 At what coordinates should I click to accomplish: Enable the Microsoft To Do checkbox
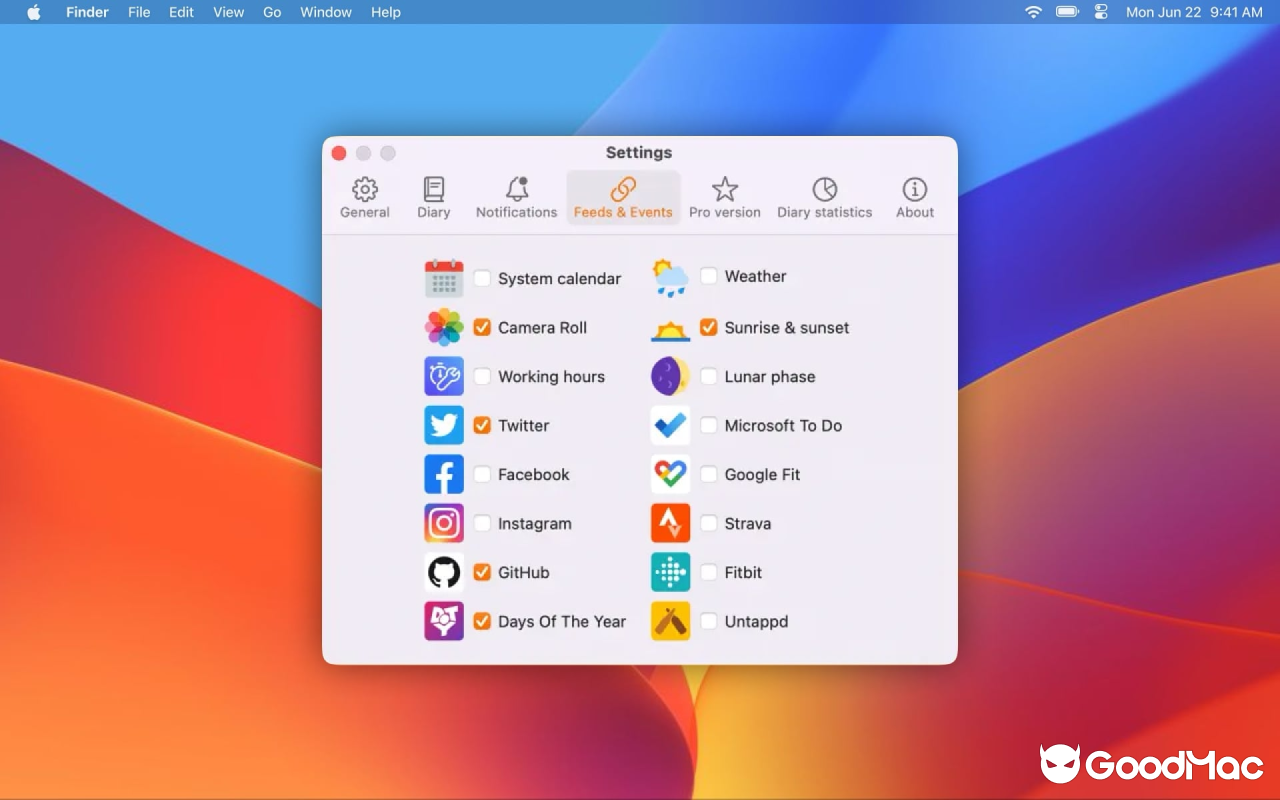click(708, 425)
